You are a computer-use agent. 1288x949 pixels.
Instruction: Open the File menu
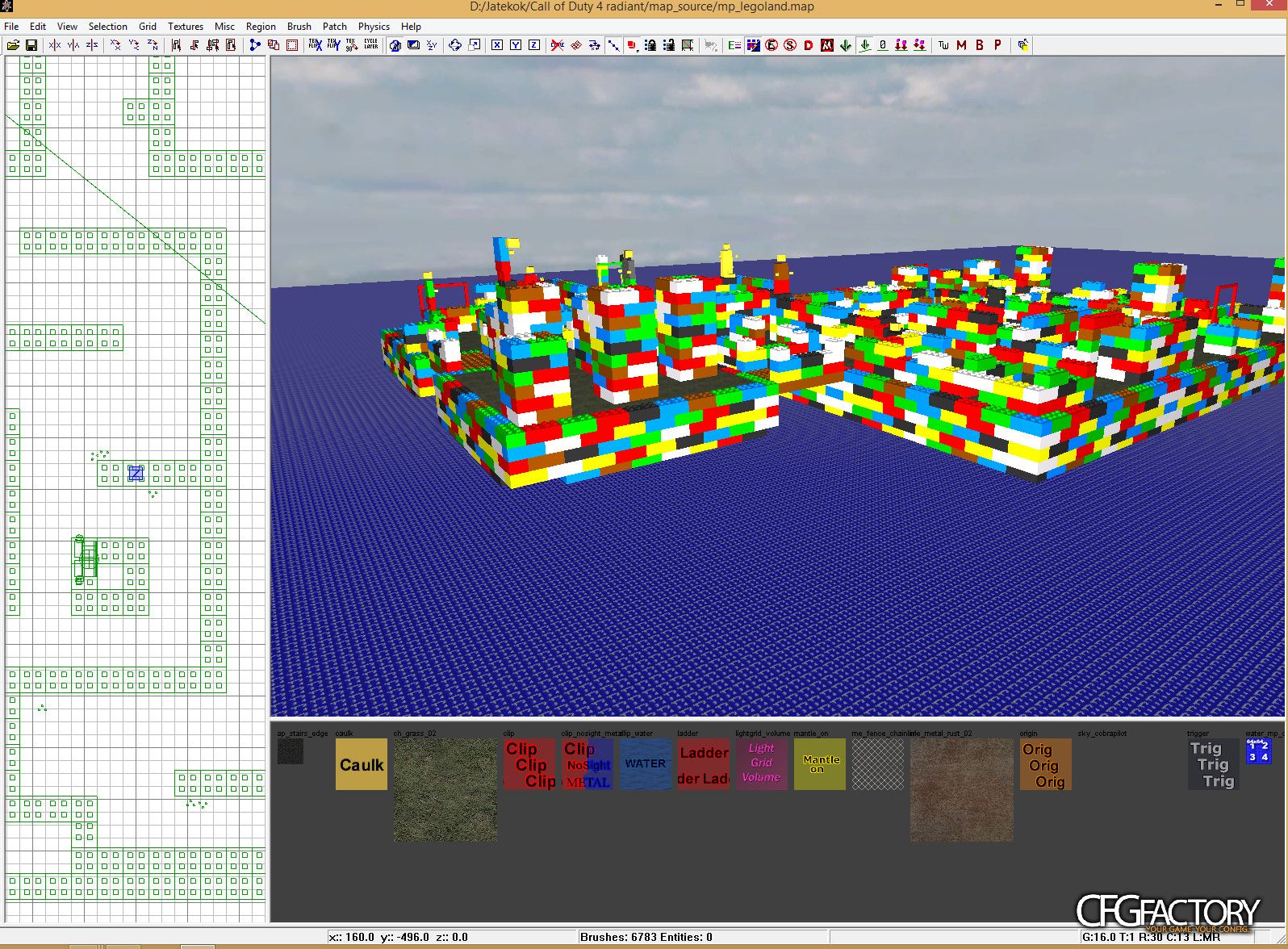[x=11, y=26]
